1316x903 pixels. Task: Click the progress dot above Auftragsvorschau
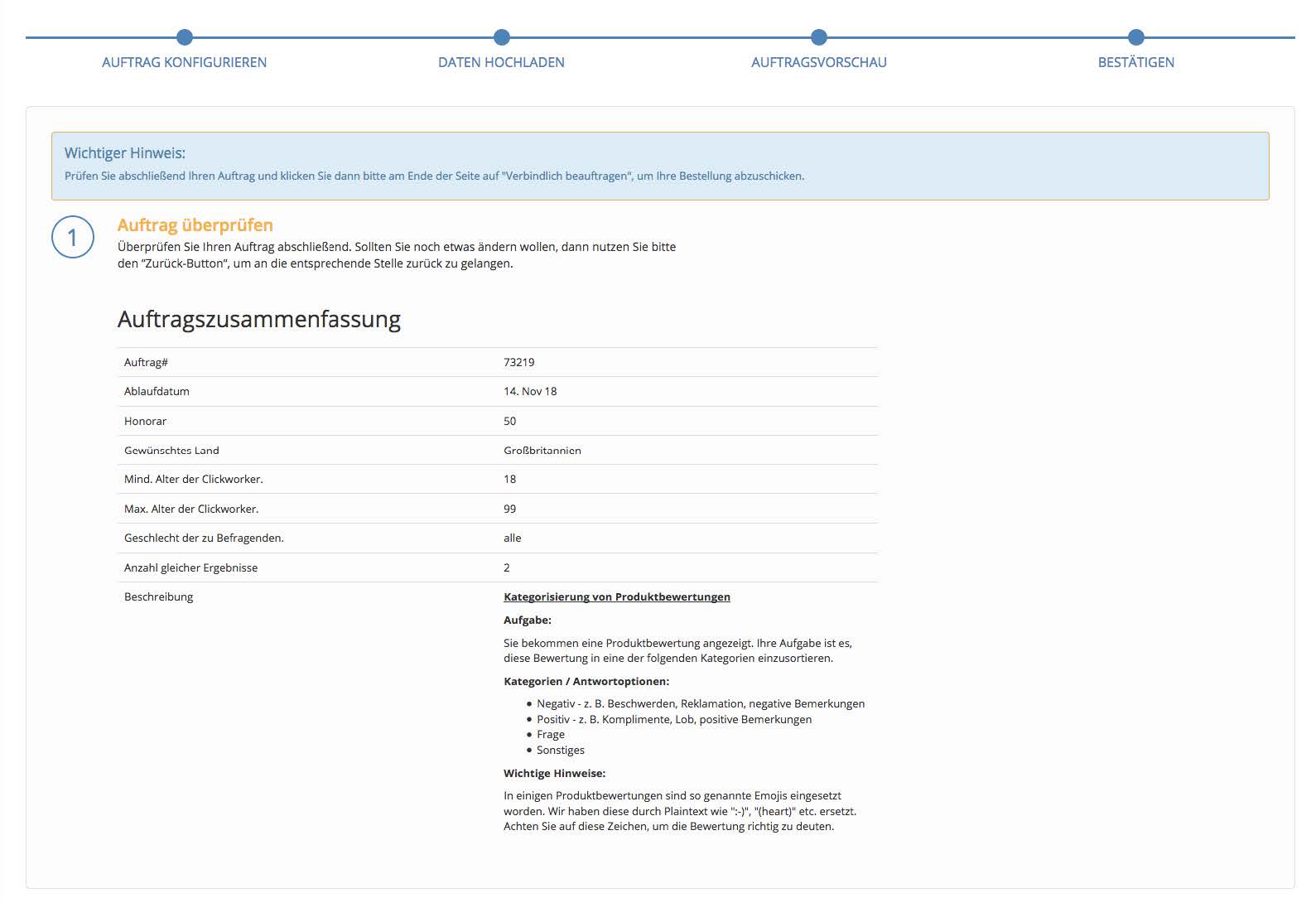pyautogui.click(x=819, y=37)
